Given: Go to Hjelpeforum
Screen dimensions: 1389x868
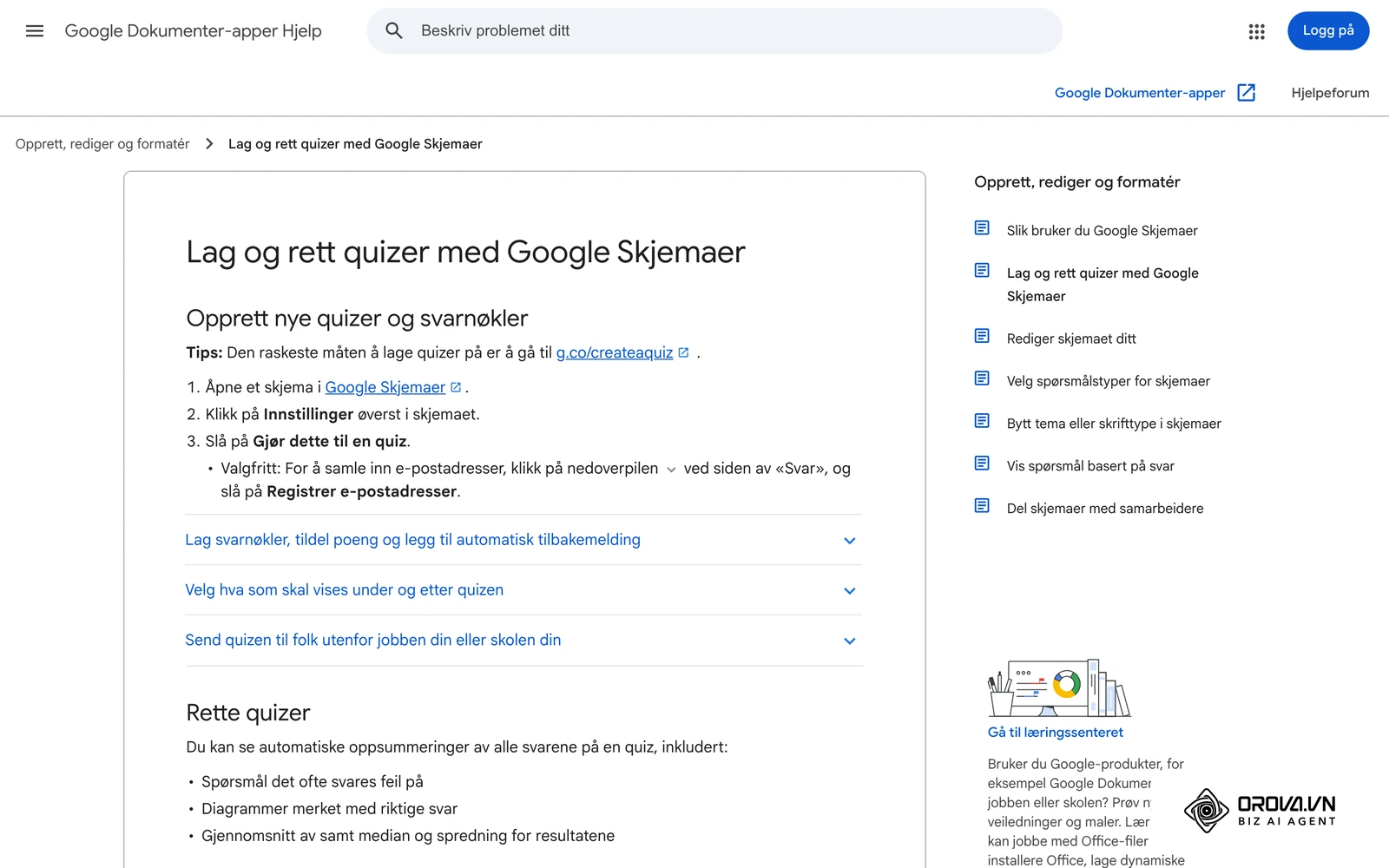Looking at the screenshot, I should (1330, 93).
